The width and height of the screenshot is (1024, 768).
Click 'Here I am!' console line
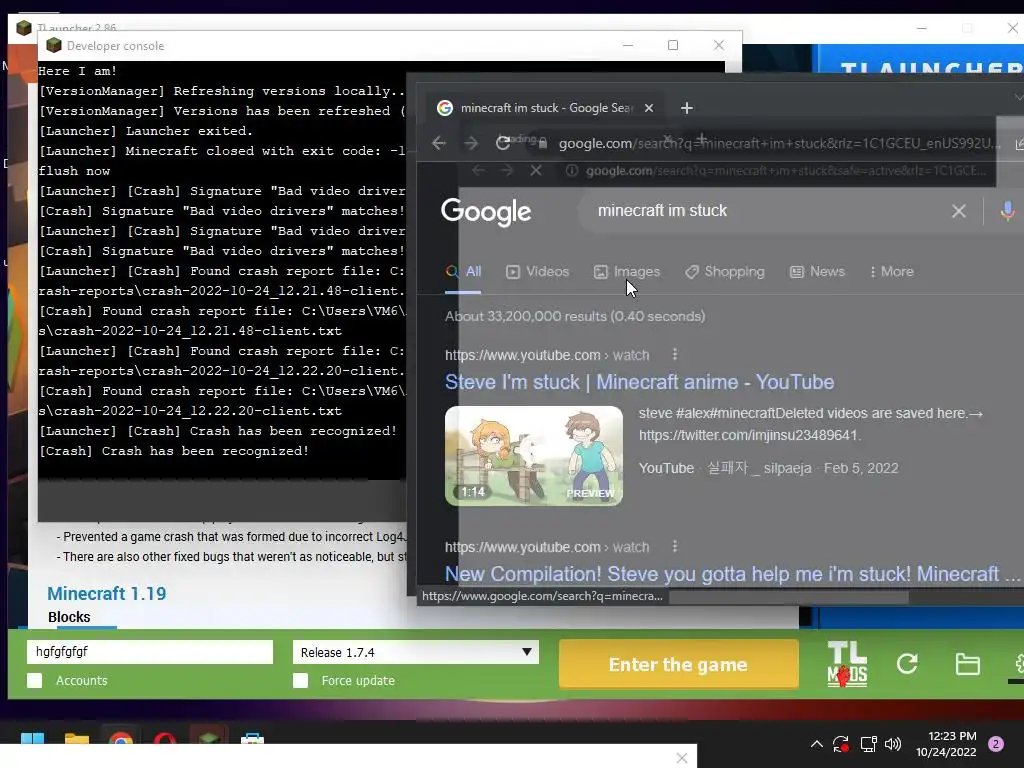coord(77,71)
